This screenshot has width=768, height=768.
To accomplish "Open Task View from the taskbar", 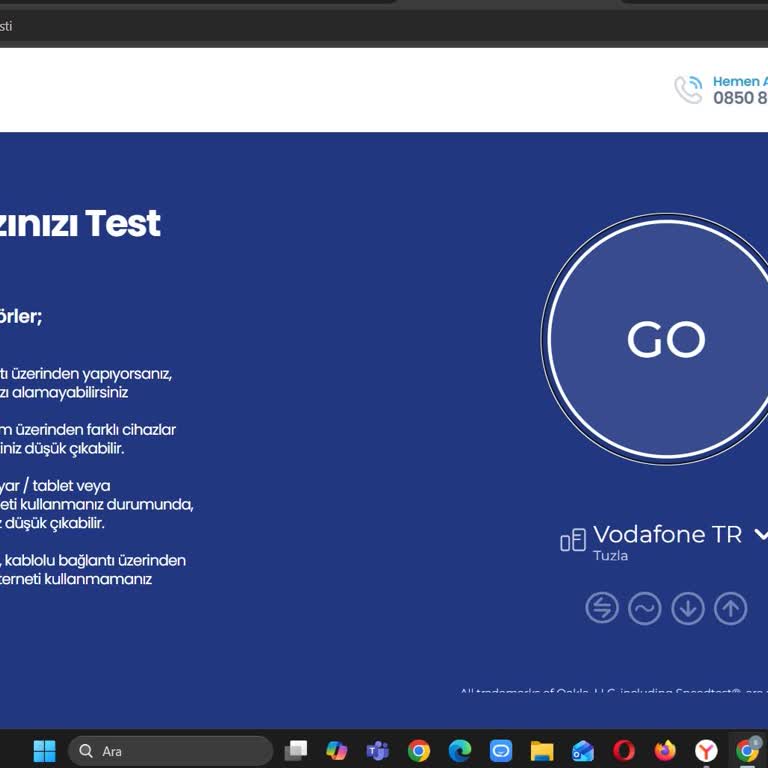I will pos(296,751).
